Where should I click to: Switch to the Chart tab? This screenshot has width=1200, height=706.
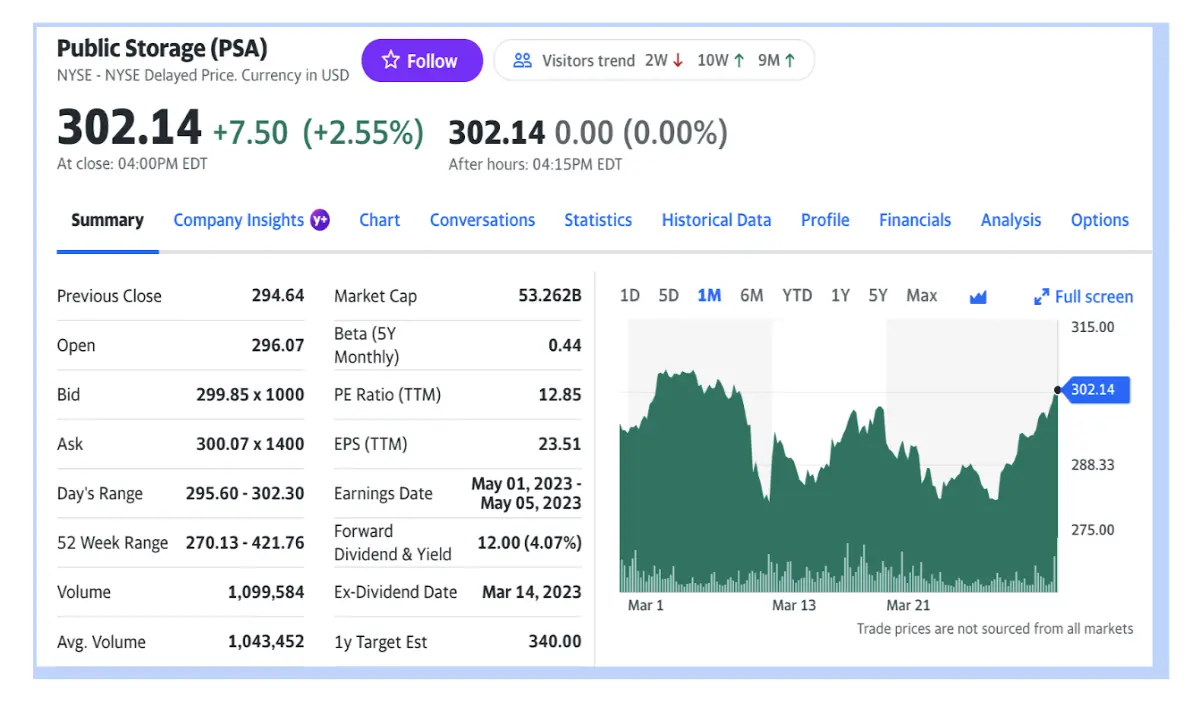380,220
